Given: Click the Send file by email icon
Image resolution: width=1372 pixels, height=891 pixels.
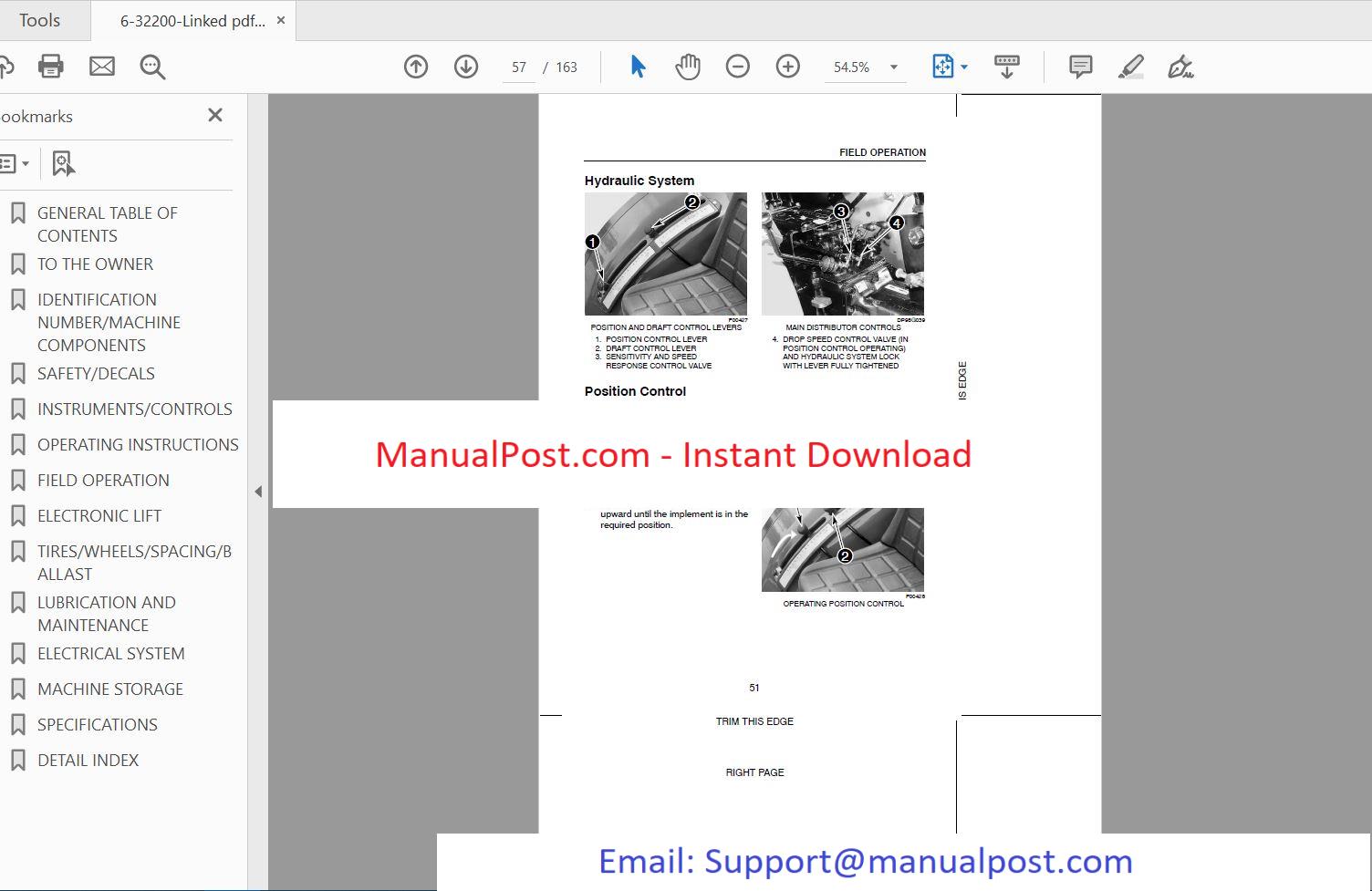Looking at the screenshot, I should [102, 67].
